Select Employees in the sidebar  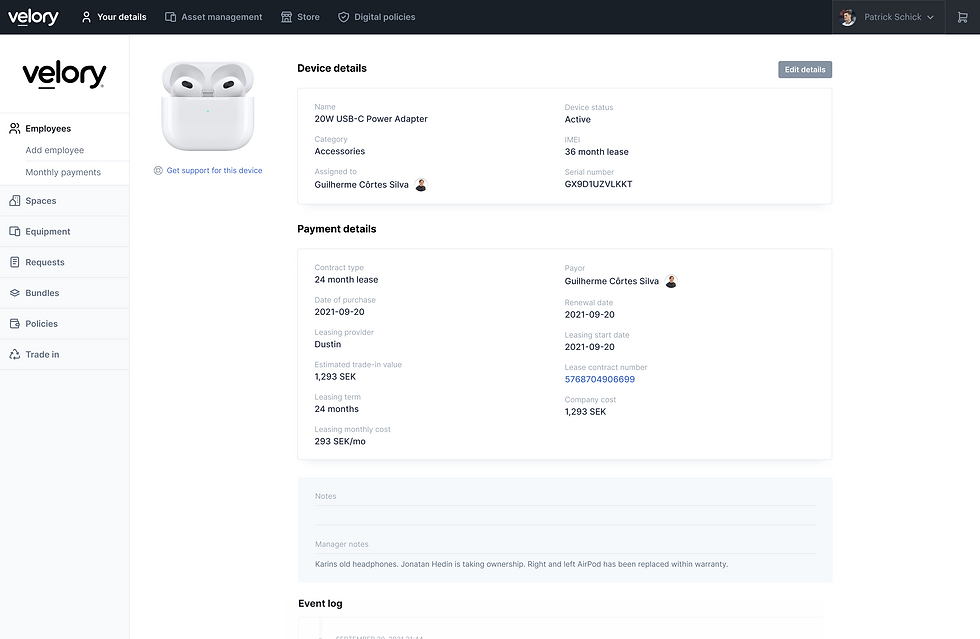(64, 128)
